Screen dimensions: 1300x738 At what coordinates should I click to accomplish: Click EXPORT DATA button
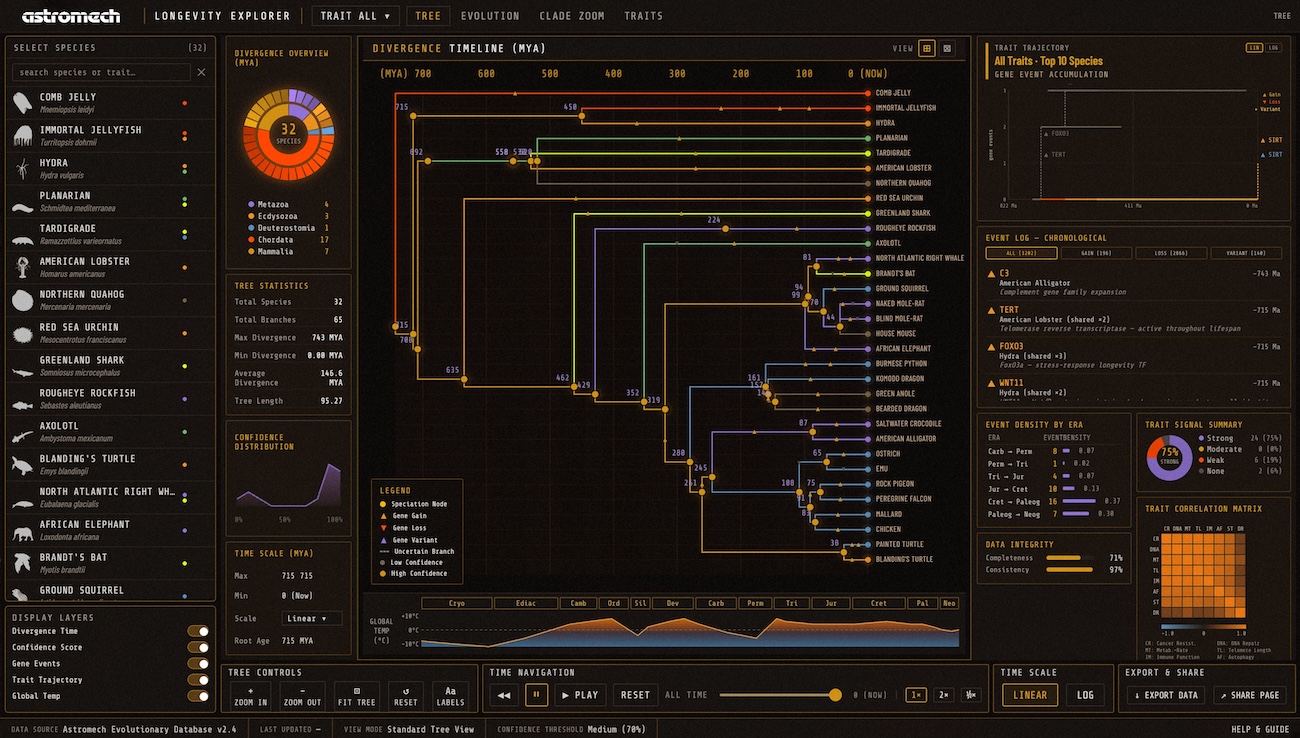[x=1166, y=695]
